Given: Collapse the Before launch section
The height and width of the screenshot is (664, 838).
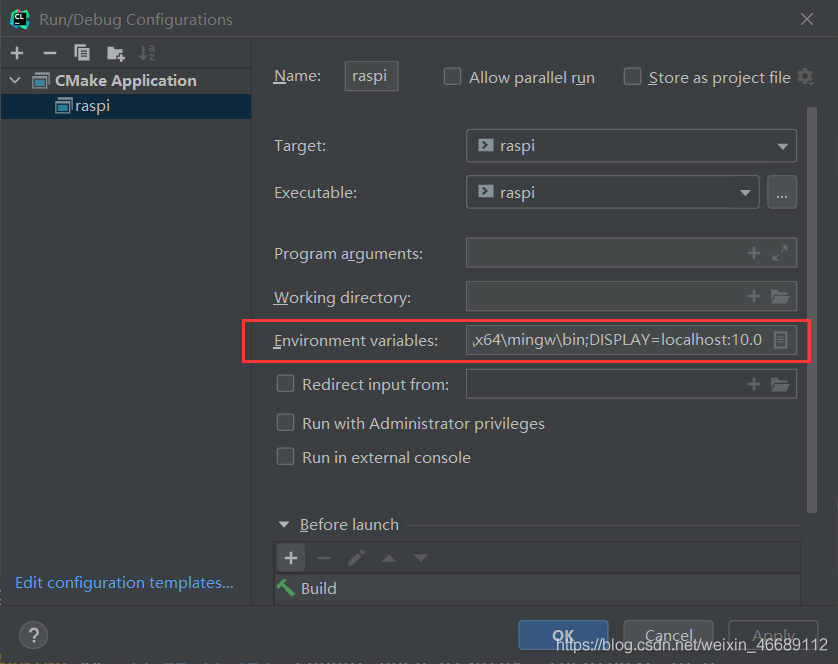Looking at the screenshot, I should (284, 524).
